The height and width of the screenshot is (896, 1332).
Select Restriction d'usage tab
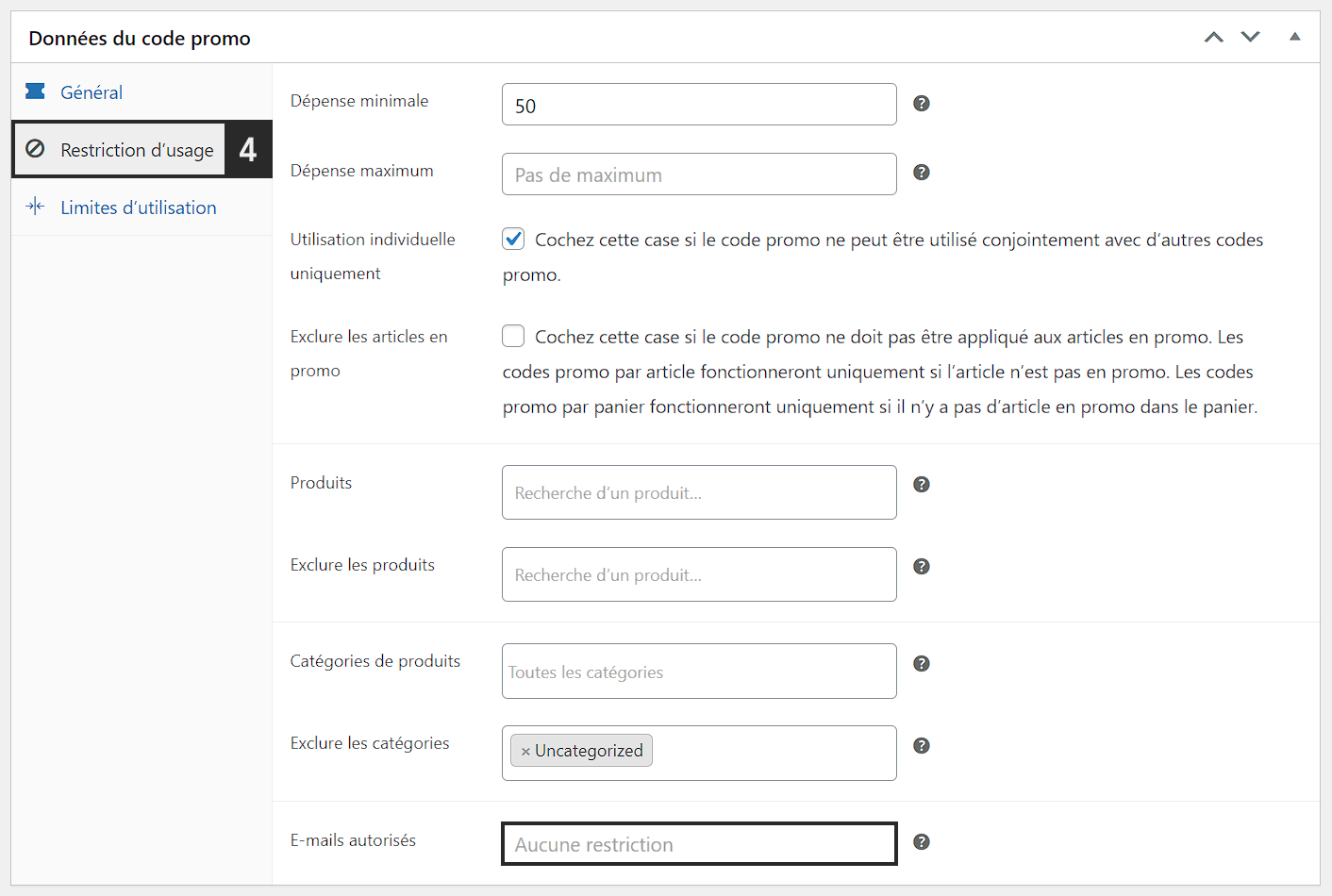142,149
